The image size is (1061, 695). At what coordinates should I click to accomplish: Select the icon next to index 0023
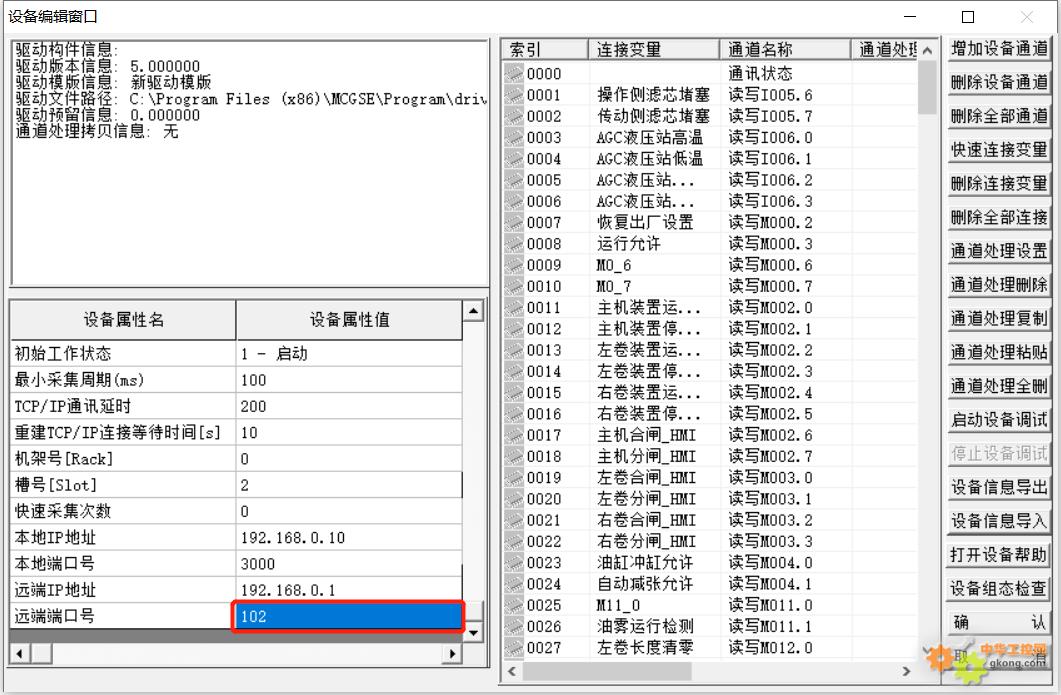[x=514, y=563]
